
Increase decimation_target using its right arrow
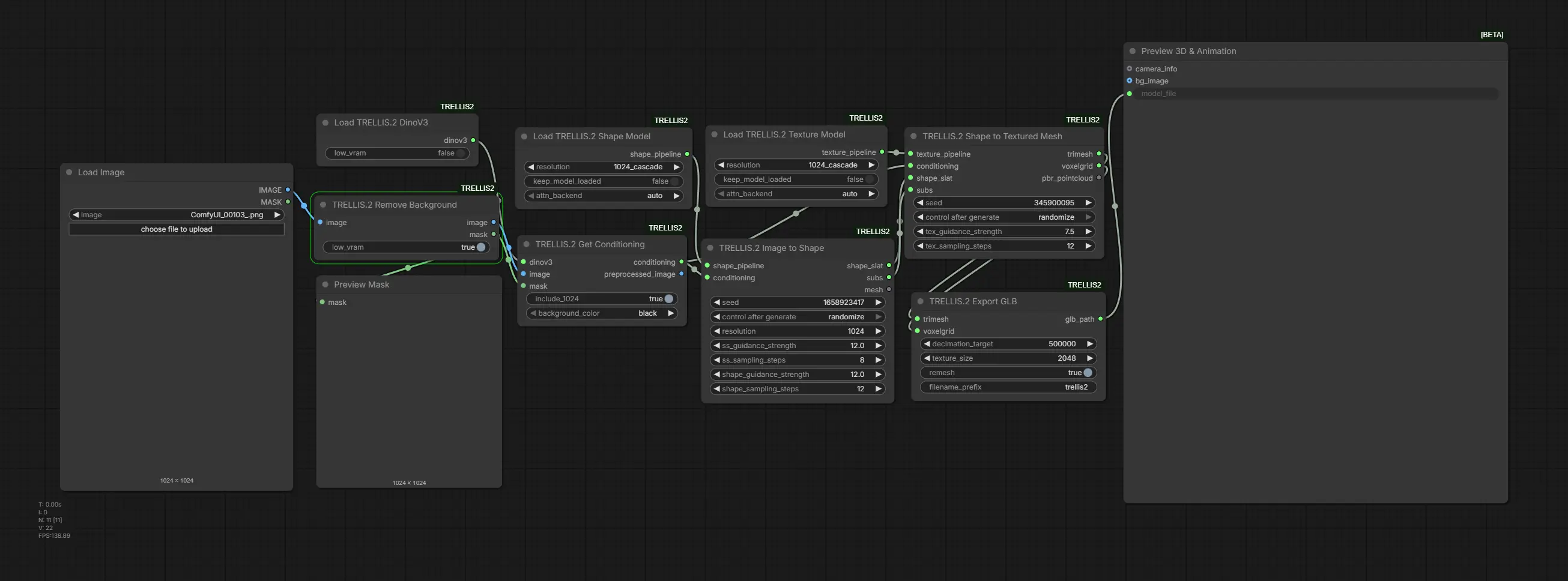point(1089,344)
